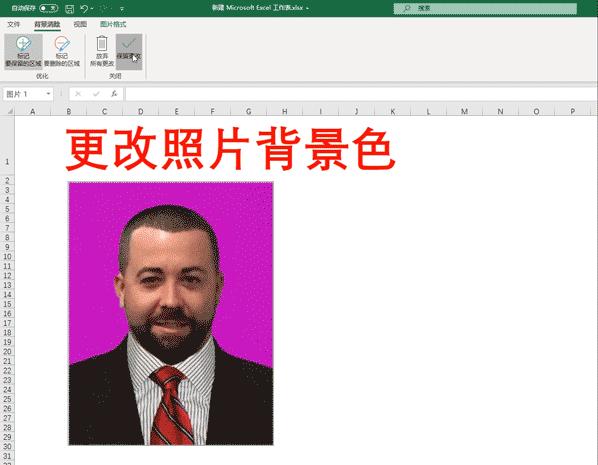The image size is (598, 465).
Task: Select row 20 header
Action: tap(7, 351)
